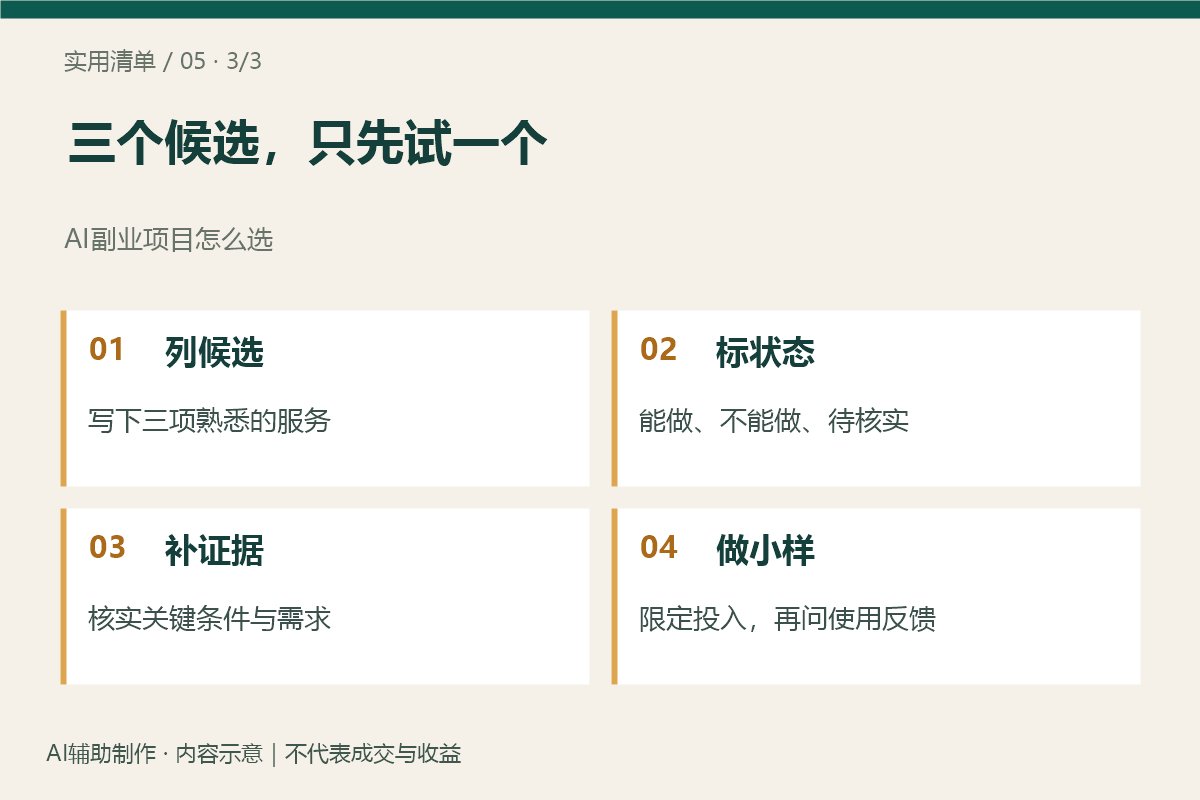Click the breadcrumb text 实用清单 / 05 · 3/3
Viewport: 1200px width, 800px height.
tap(163, 61)
